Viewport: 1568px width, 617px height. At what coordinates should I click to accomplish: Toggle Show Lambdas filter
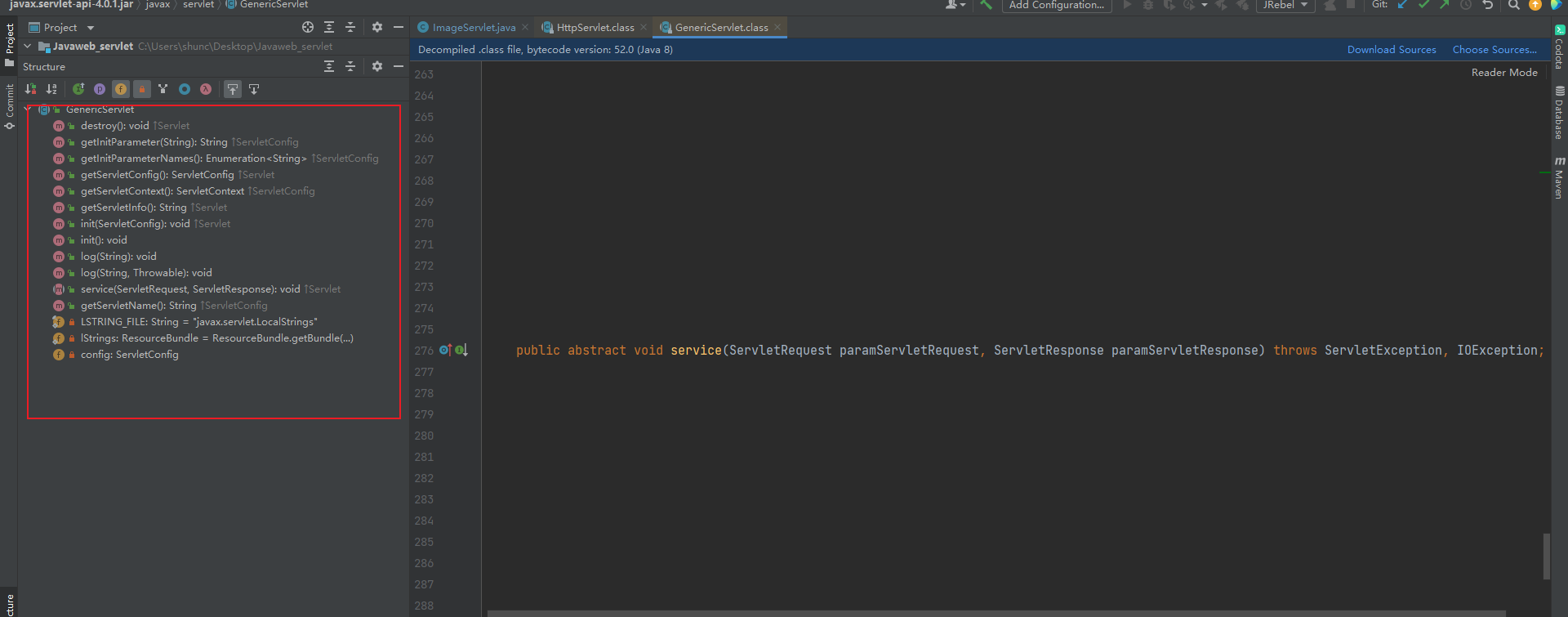point(206,89)
